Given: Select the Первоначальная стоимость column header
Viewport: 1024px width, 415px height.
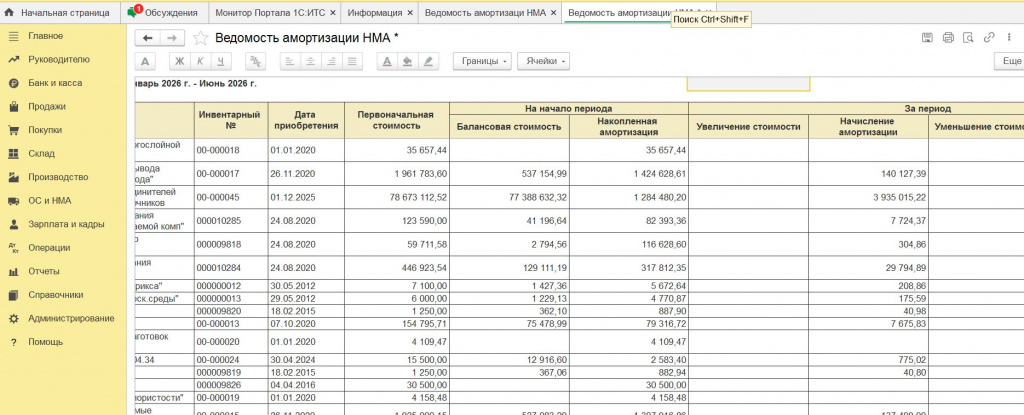Looking at the screenshot, I should click(398, 120).
